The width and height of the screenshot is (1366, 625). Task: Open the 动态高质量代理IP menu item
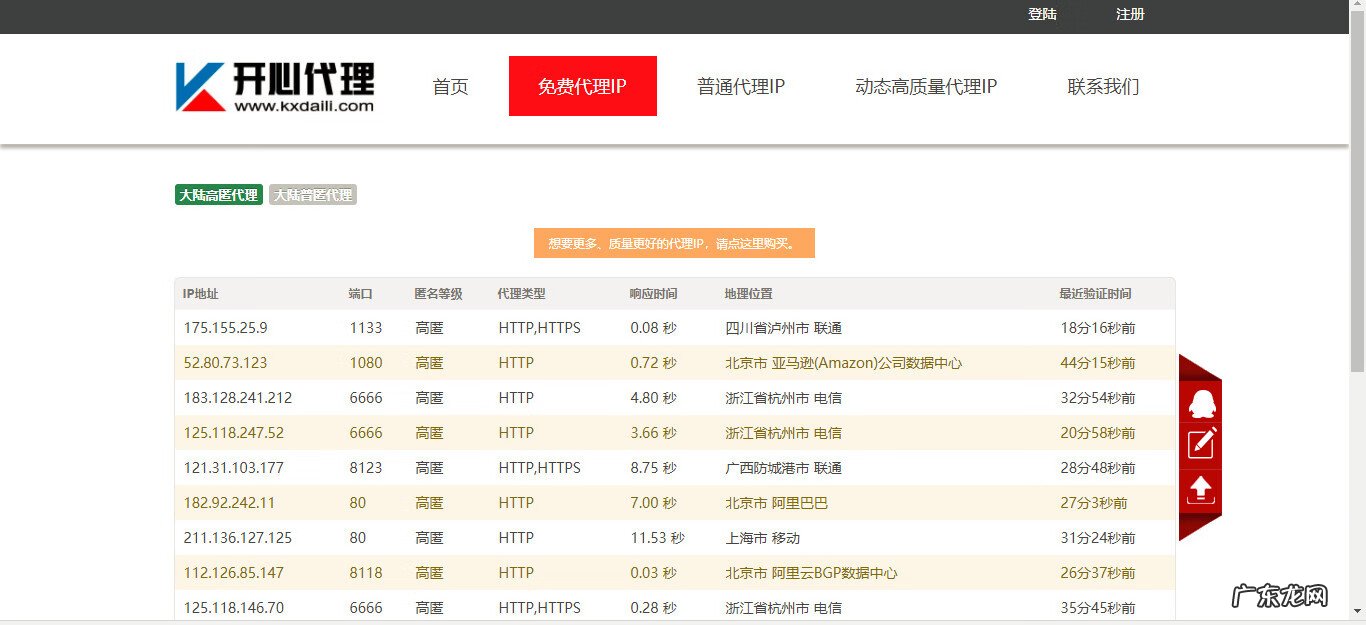point(926,86)
